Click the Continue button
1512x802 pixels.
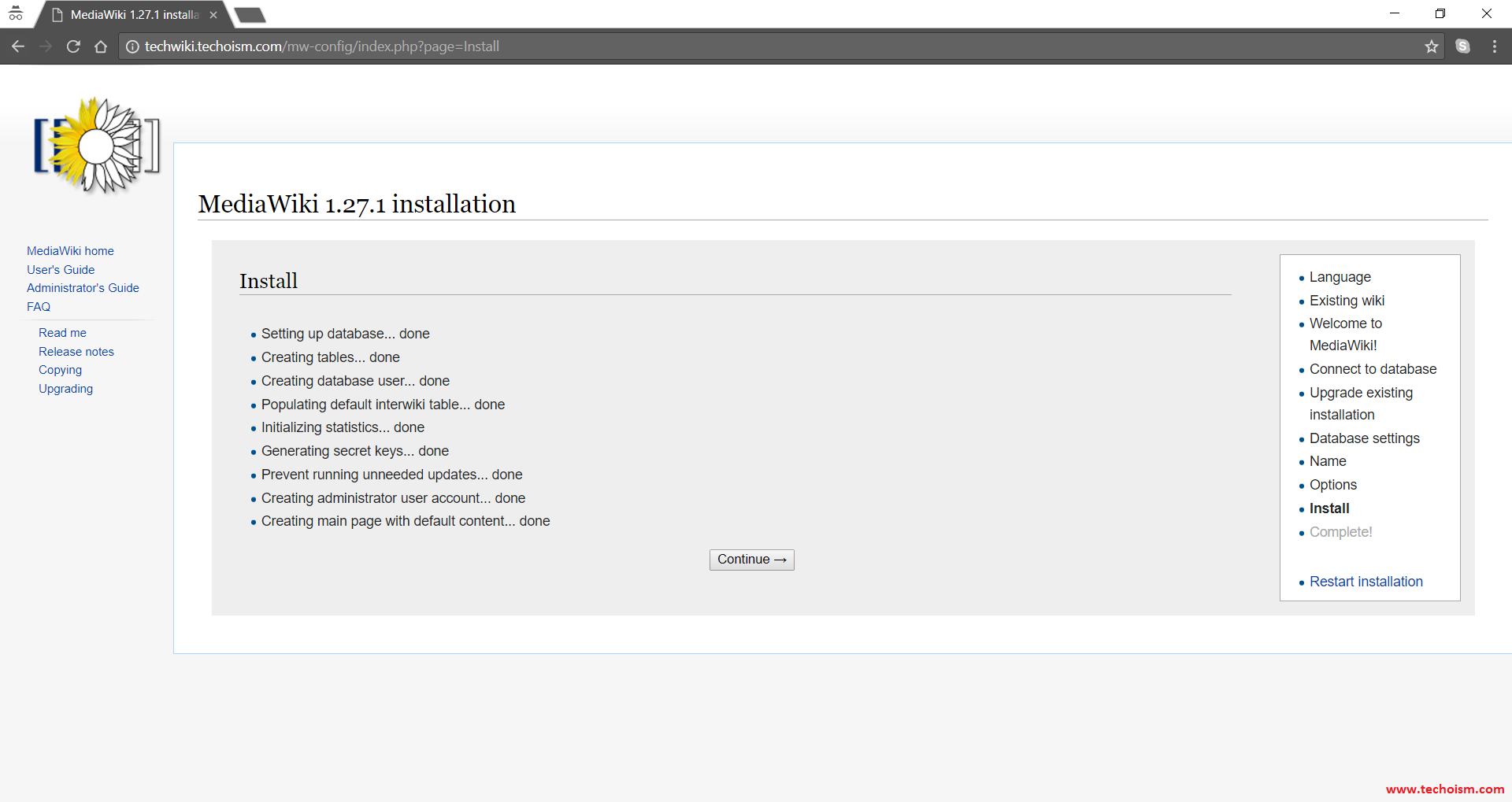[x=751, y=560]
